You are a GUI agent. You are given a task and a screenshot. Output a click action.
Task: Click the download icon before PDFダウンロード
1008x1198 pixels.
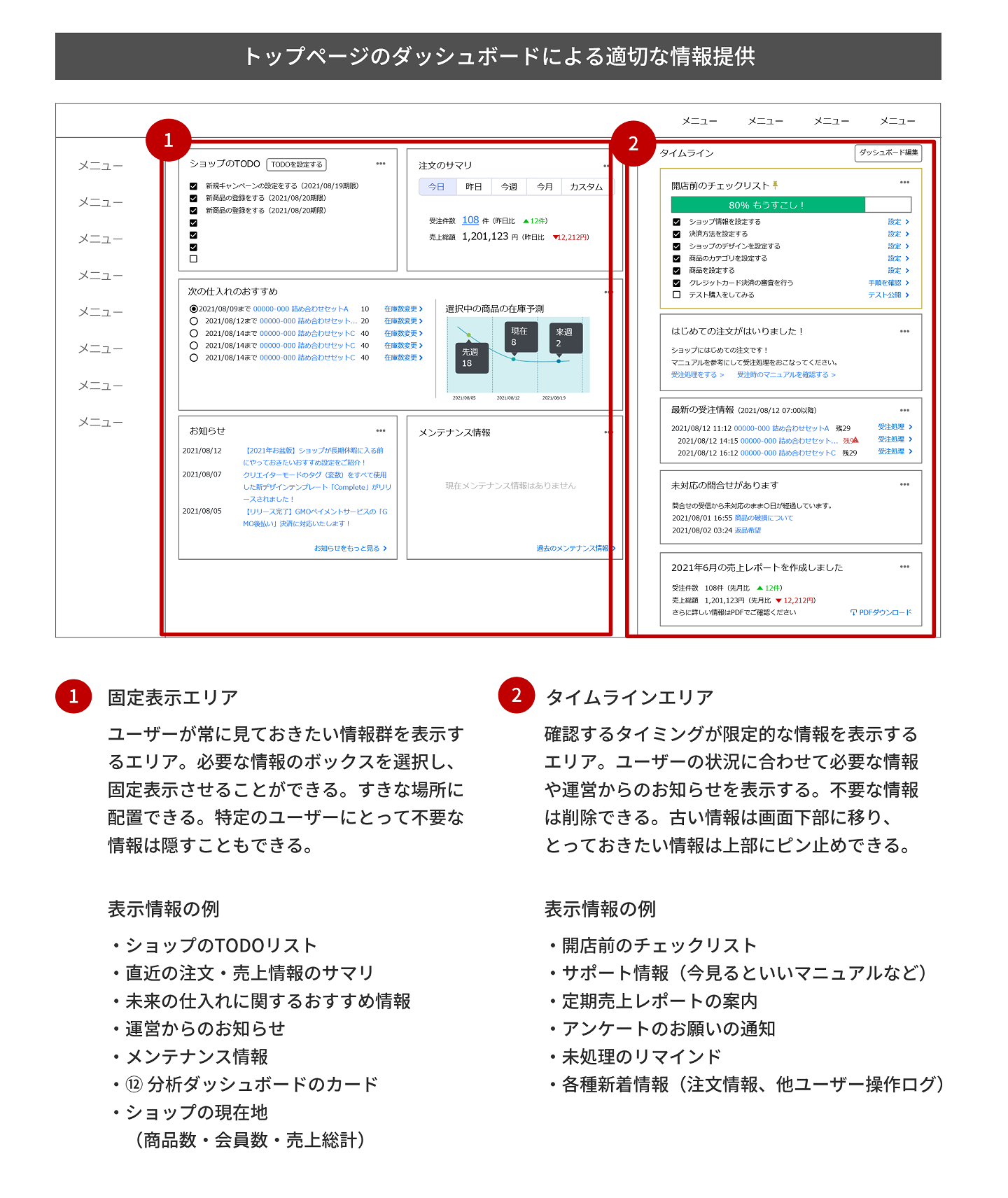coord(853,612)
